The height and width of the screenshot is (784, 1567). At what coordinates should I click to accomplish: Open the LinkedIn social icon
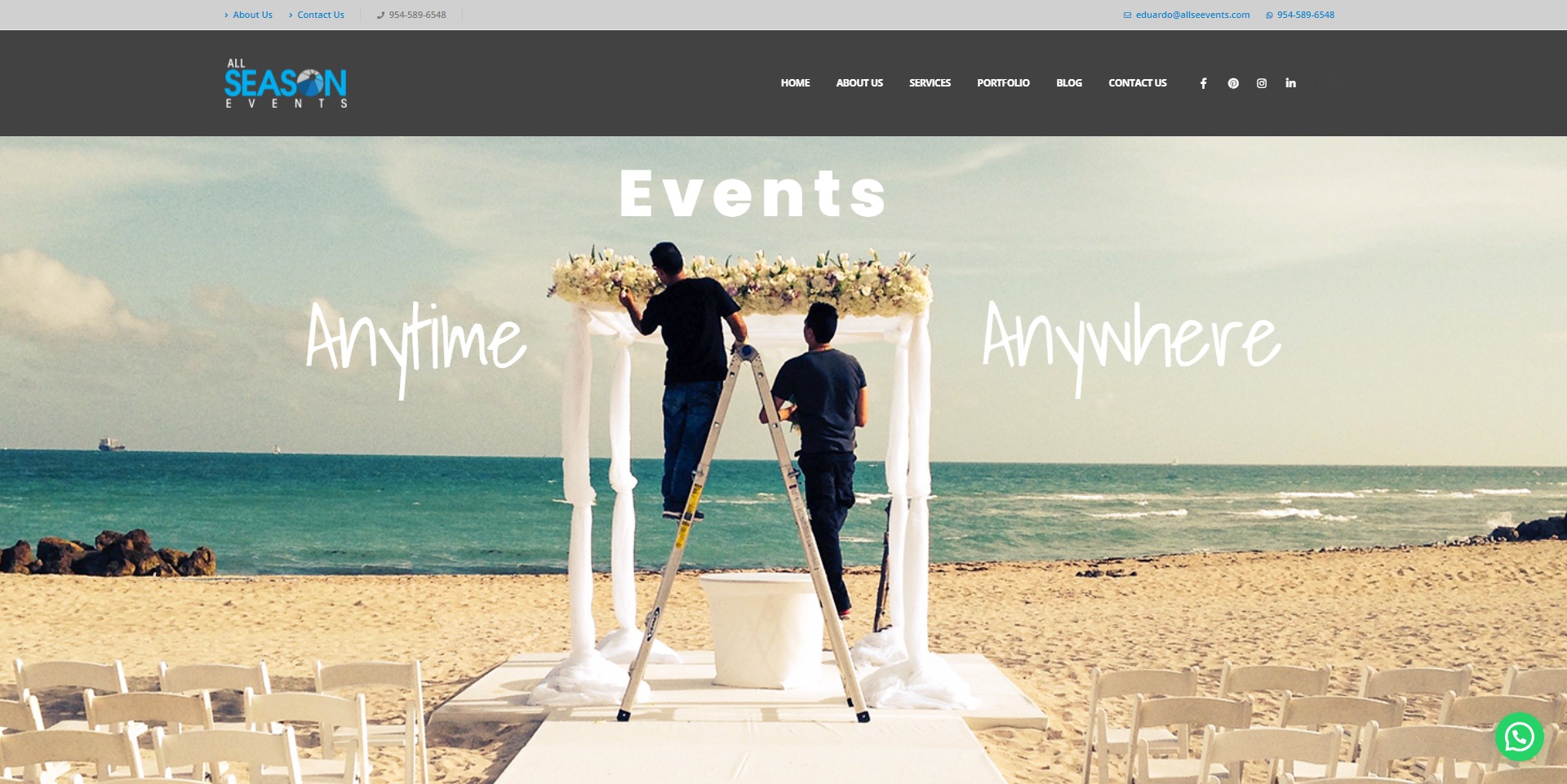tap(1290, 83)
